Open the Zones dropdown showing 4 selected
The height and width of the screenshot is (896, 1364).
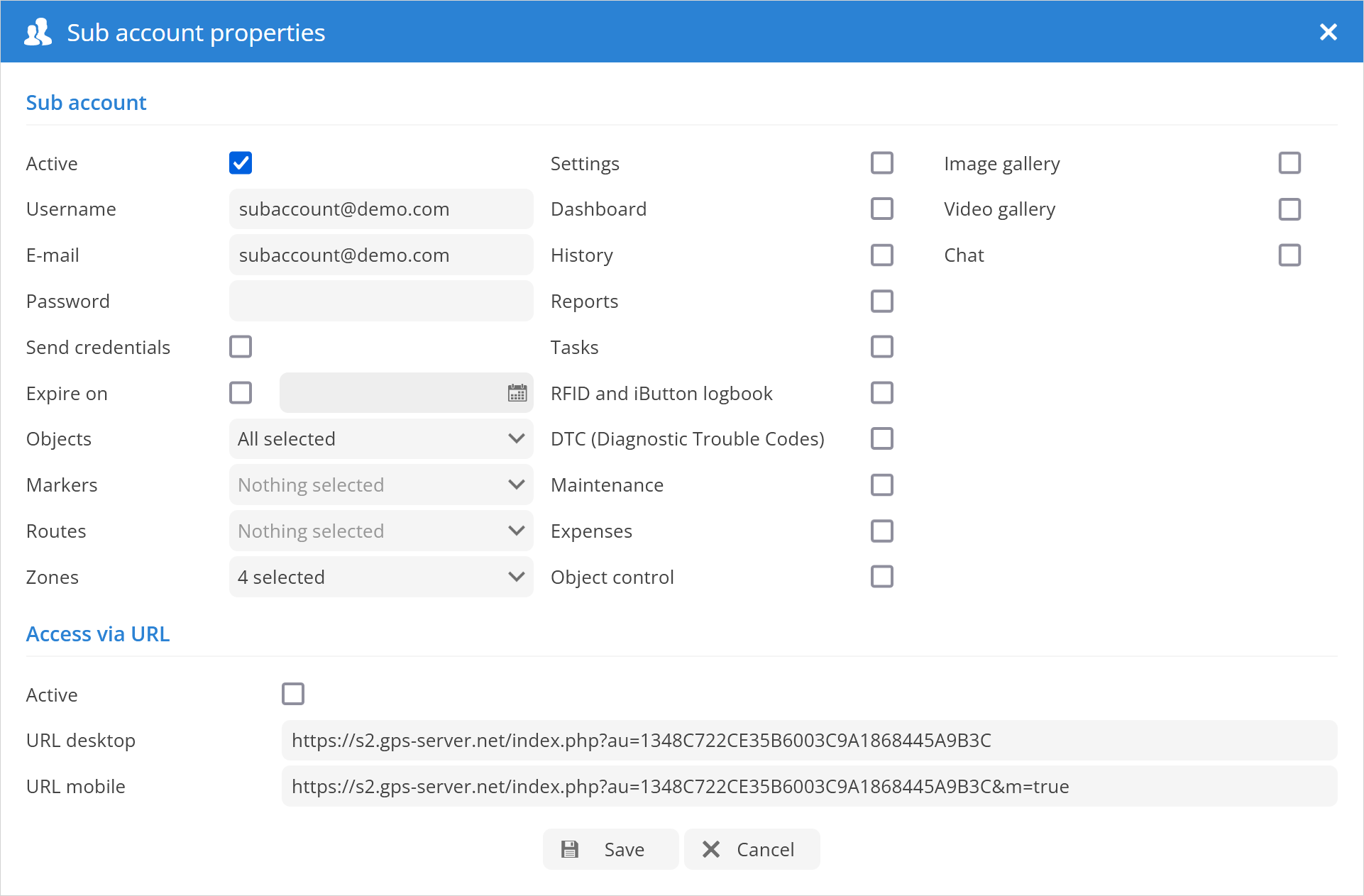[381, 577]
